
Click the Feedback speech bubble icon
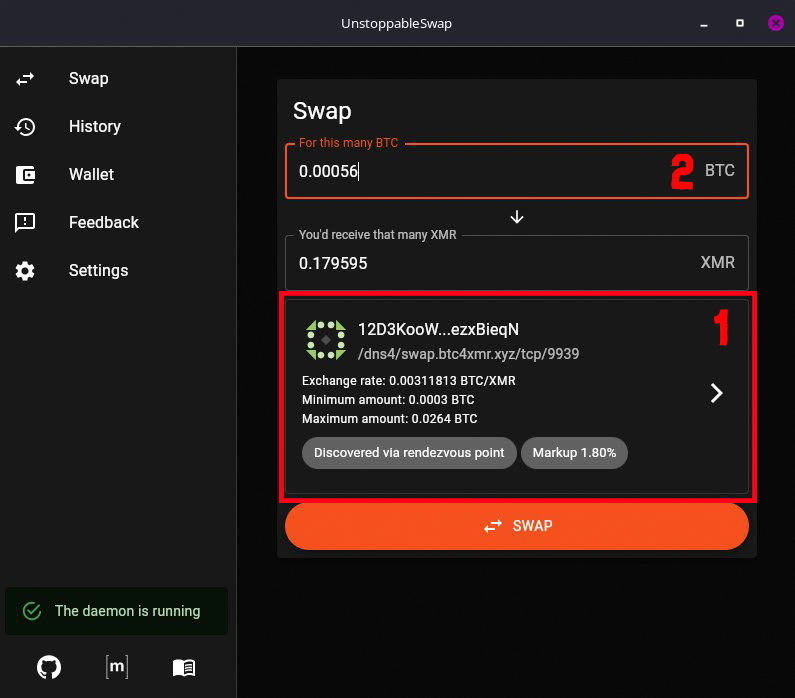point(25,223)
